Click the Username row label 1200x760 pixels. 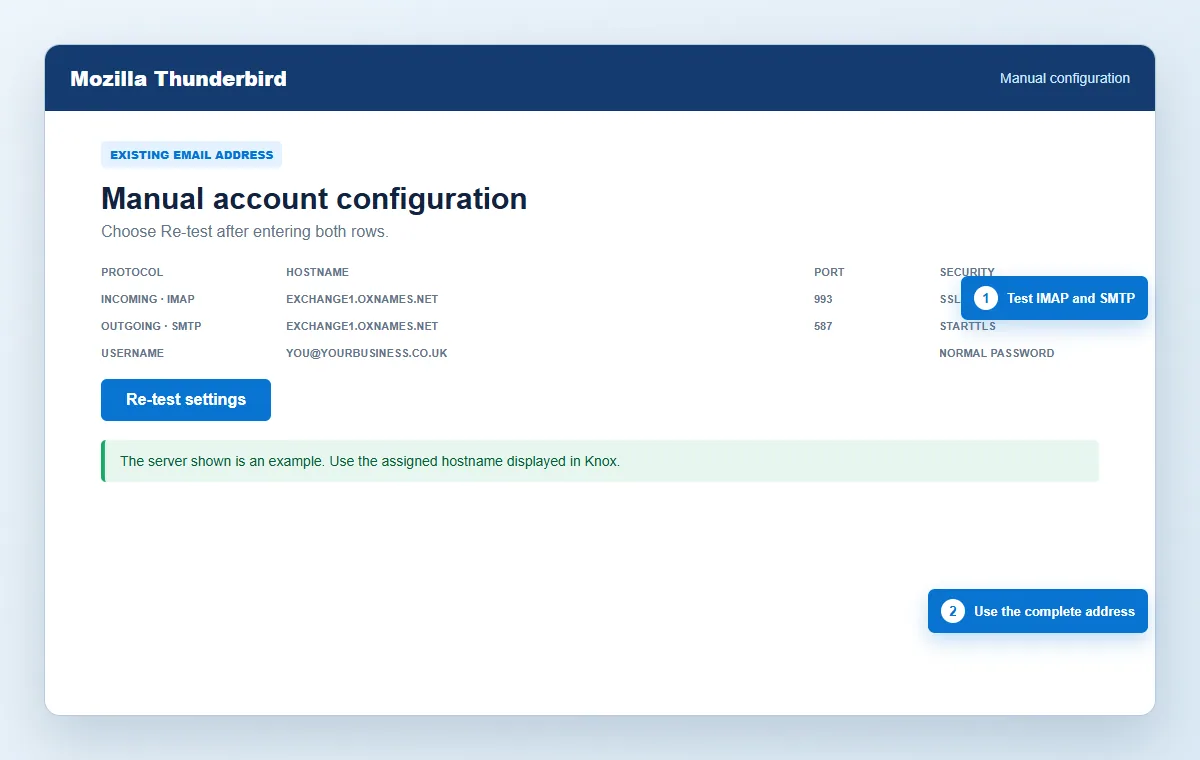[x=132, y=353]
